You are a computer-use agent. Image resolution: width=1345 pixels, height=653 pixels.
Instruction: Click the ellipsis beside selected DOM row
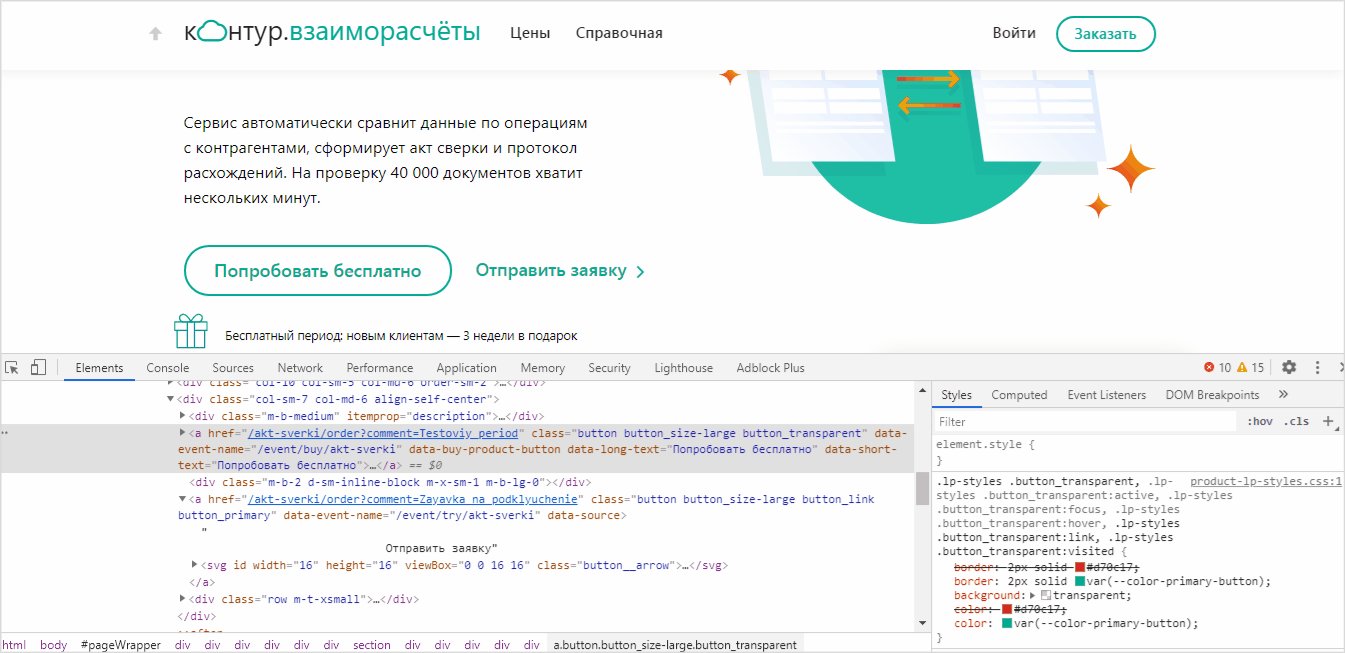pyautogui.click(x=6, y=433)
